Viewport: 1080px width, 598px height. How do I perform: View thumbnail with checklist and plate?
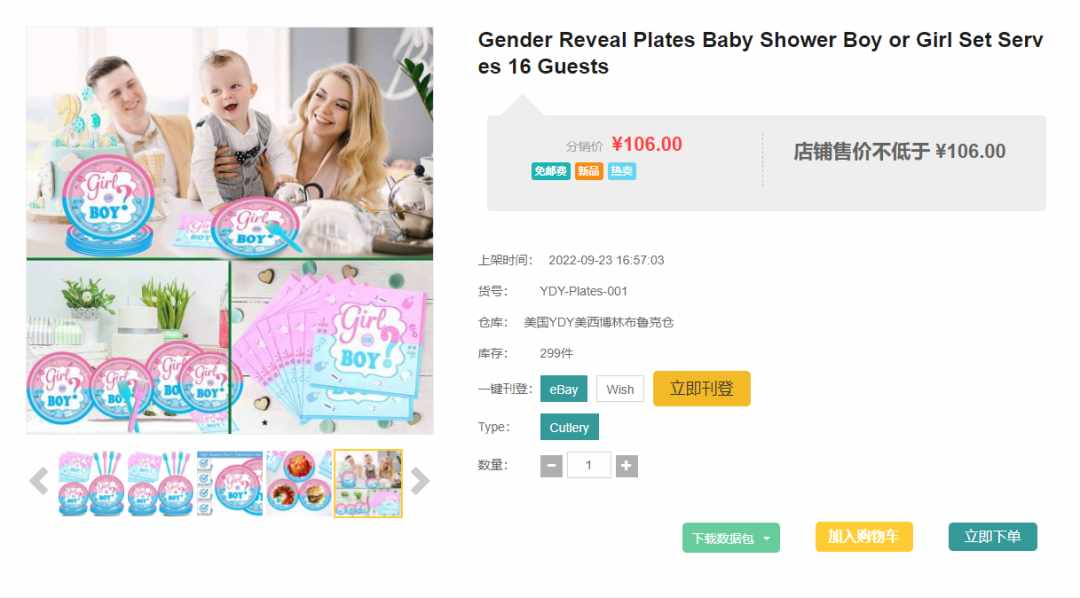[x=229, y=483]
